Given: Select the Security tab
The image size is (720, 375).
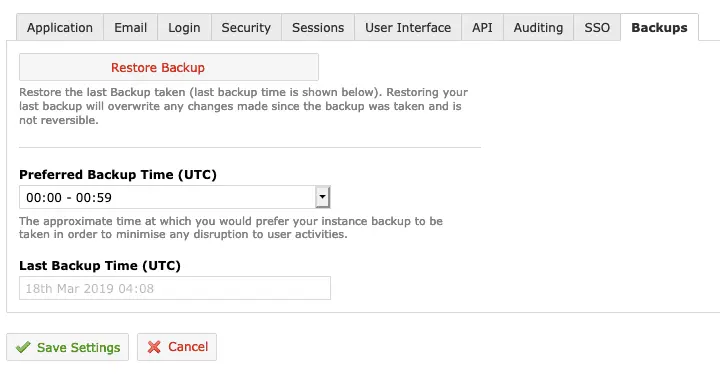Looking at the screenshot, I should (x=246, y=28).
